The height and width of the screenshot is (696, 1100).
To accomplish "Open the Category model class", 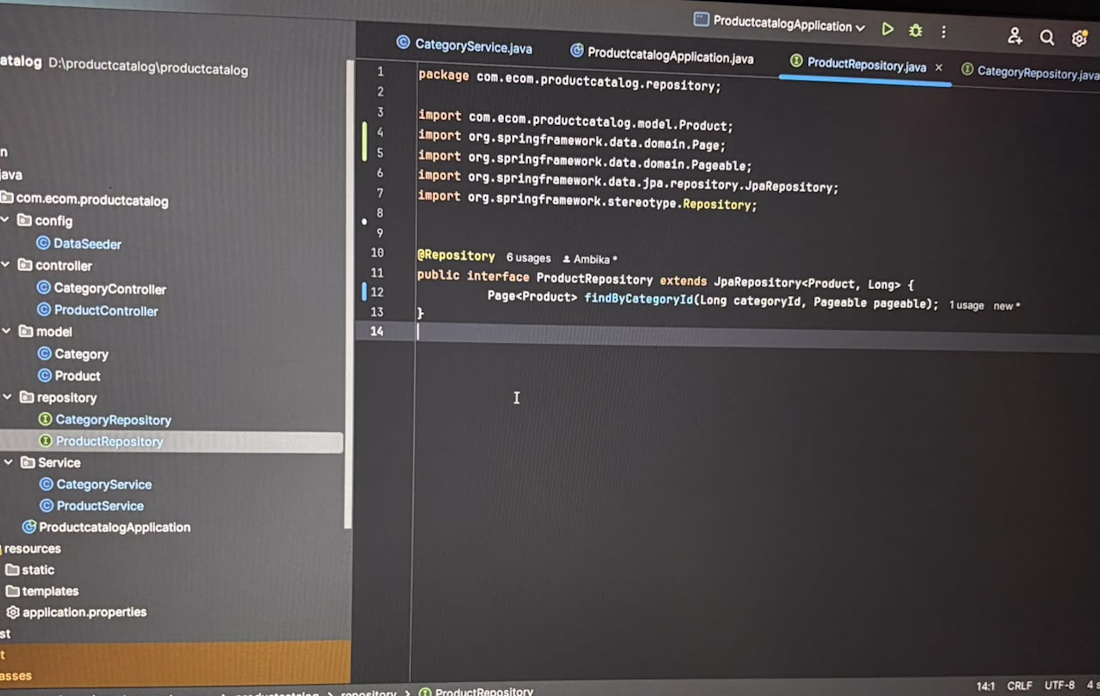I will coord(74,354).
